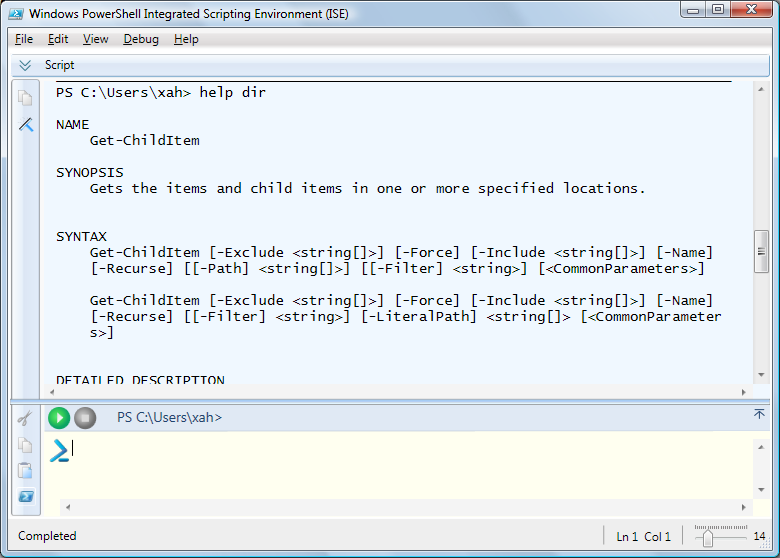
Task: Move the command pane up with arrow icon
Action: [759, 414]
